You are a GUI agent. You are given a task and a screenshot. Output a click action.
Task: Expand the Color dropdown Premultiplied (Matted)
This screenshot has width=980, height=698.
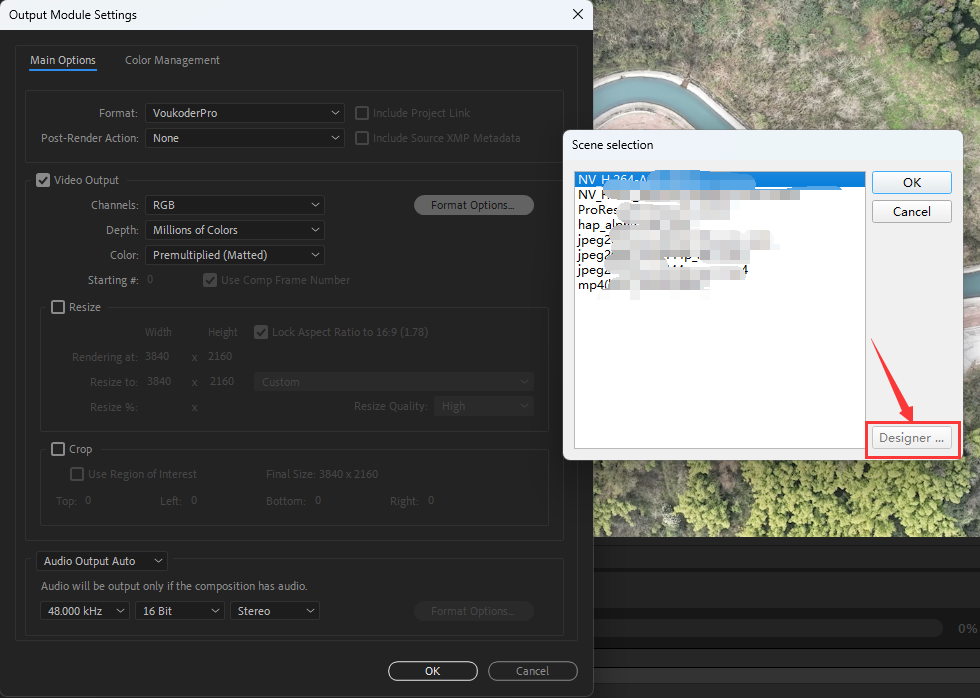[235, 255]
